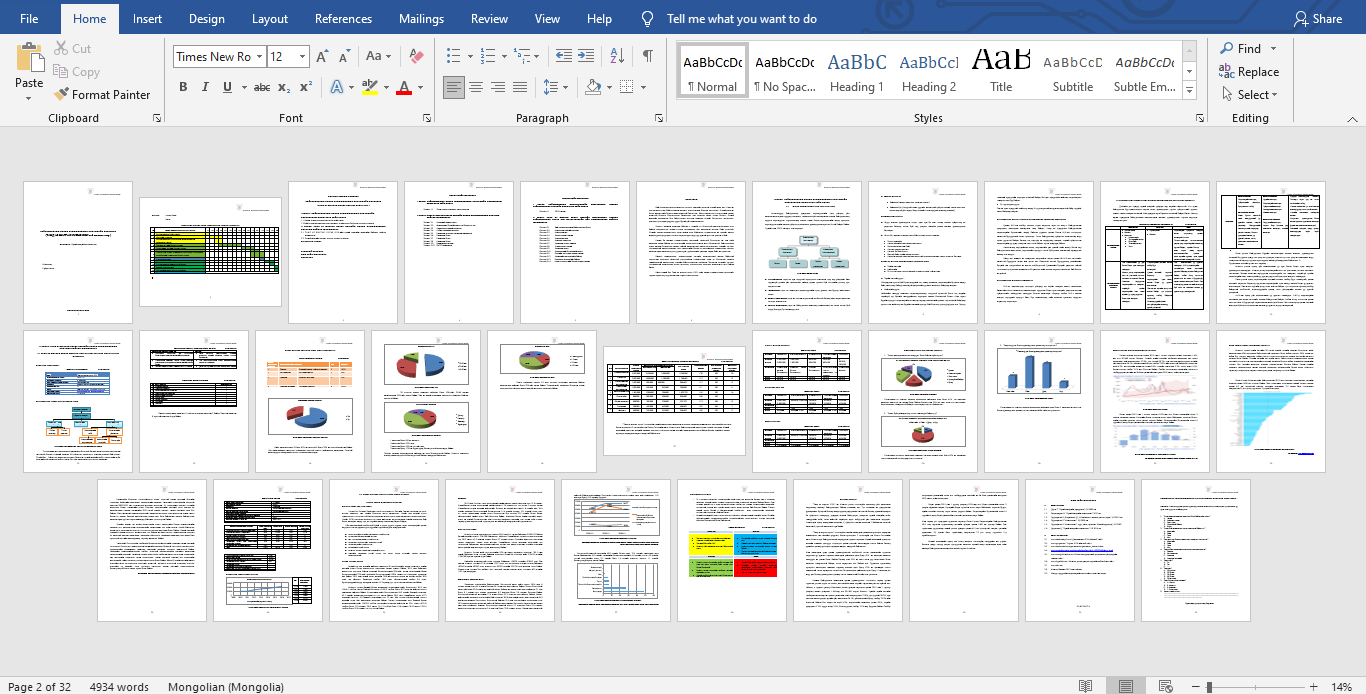Open the font name dropdown
This screenshot has height=694, width=1366.
coord(259,57)
